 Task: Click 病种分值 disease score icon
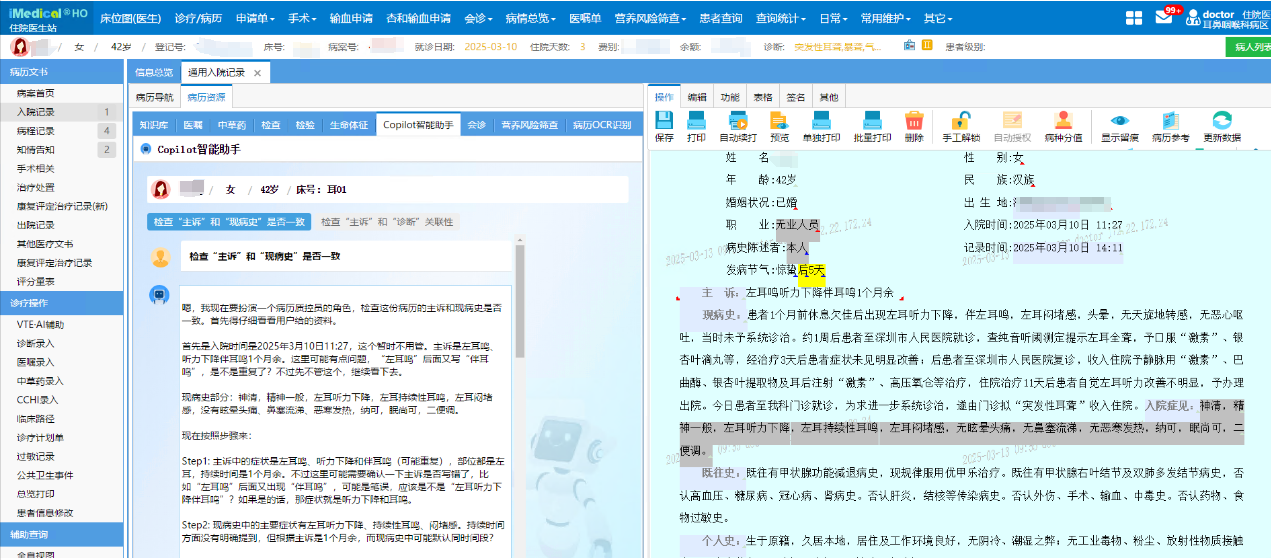pos(1063,120)
